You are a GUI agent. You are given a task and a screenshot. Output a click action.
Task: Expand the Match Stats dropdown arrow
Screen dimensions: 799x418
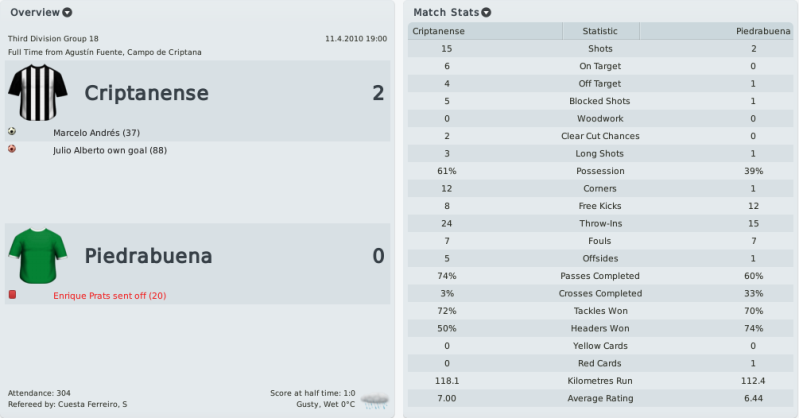(486, 13)
